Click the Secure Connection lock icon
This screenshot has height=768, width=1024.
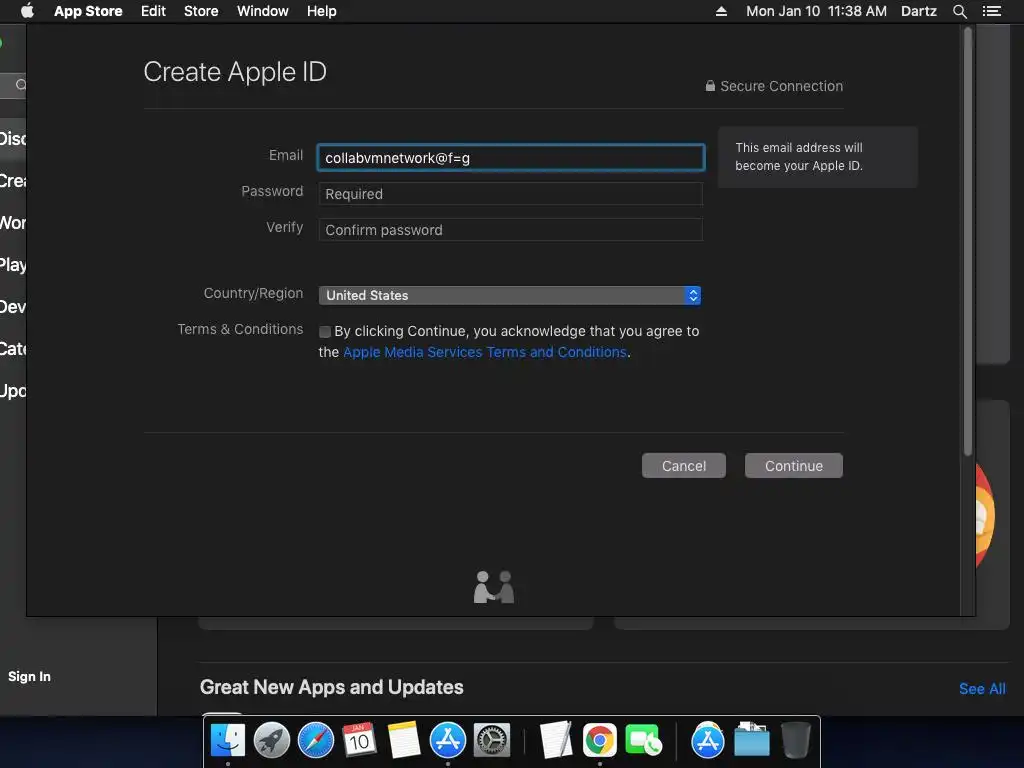710,86
